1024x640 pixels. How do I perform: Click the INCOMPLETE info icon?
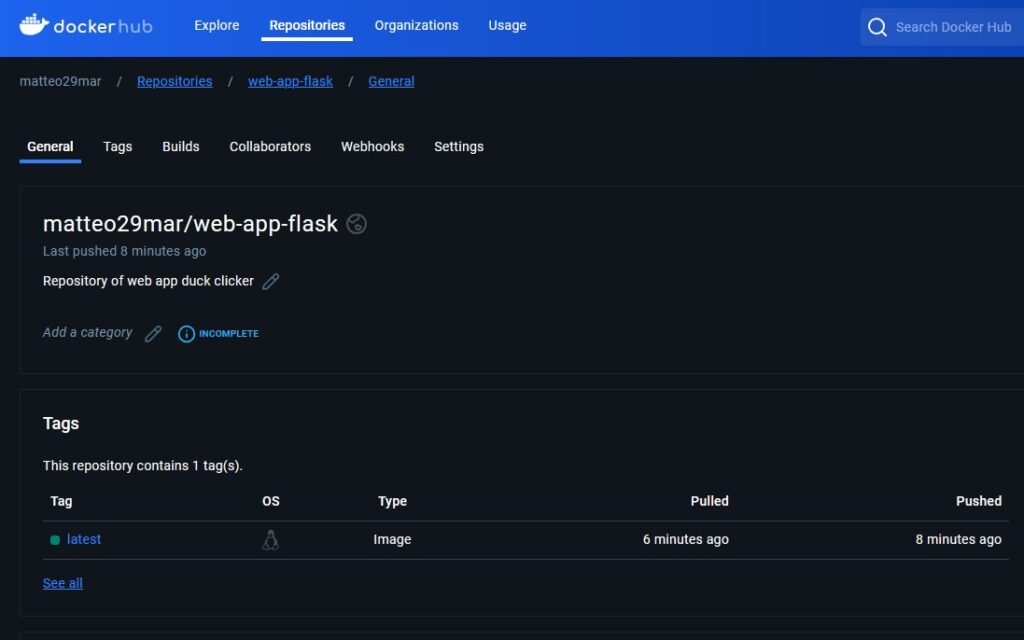click(x=186, y=334)
